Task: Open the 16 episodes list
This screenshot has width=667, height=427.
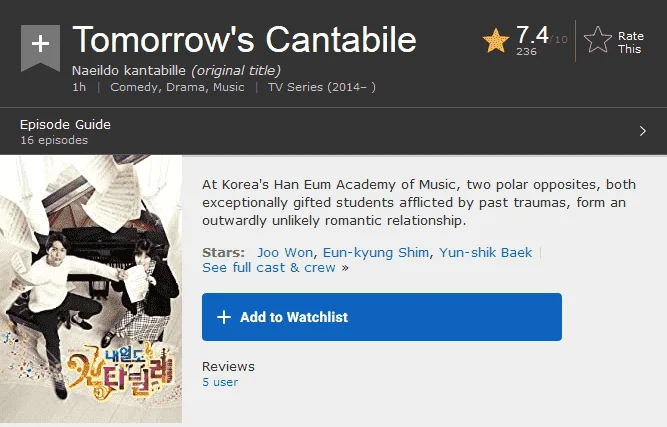Action: coord(54,140)
